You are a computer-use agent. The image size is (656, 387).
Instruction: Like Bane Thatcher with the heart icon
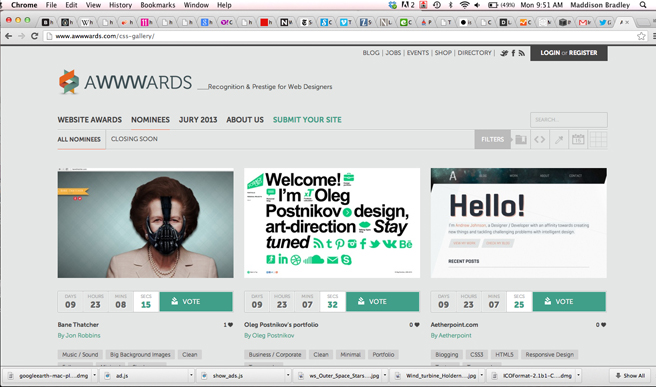tap(230, 325)
